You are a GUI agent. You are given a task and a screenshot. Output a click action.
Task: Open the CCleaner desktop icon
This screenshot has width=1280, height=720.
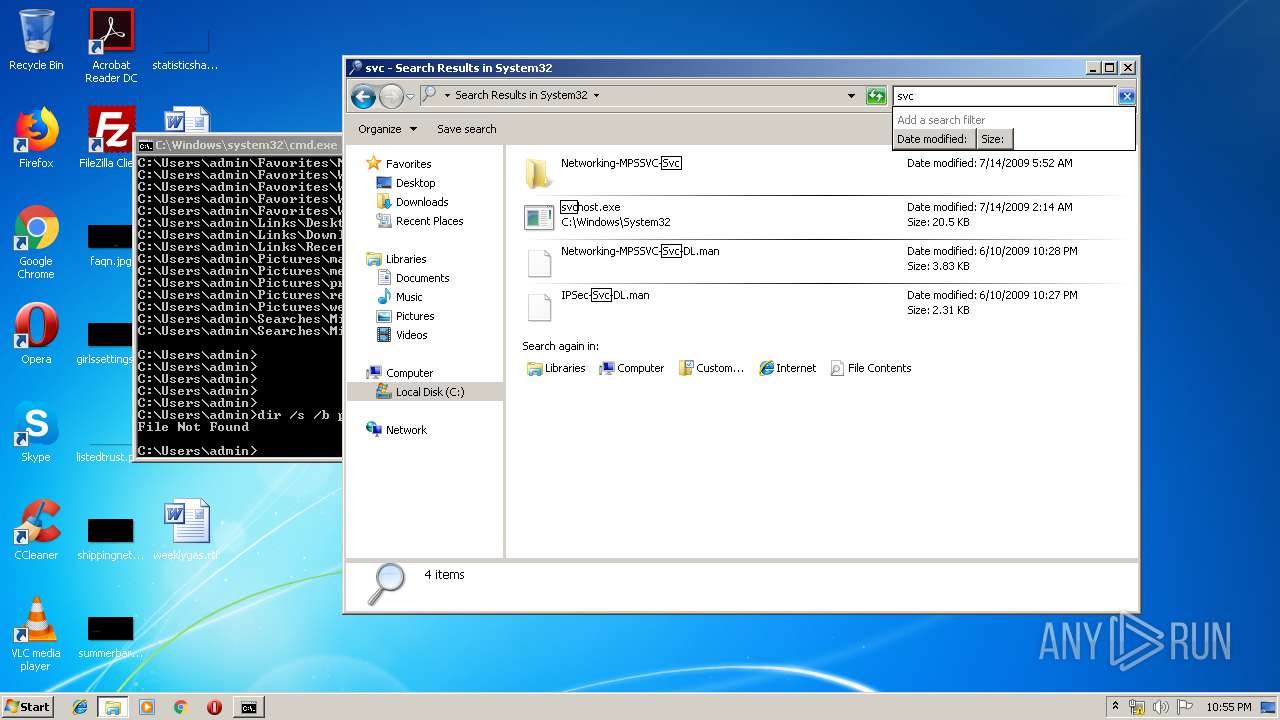tap(36, 530)
